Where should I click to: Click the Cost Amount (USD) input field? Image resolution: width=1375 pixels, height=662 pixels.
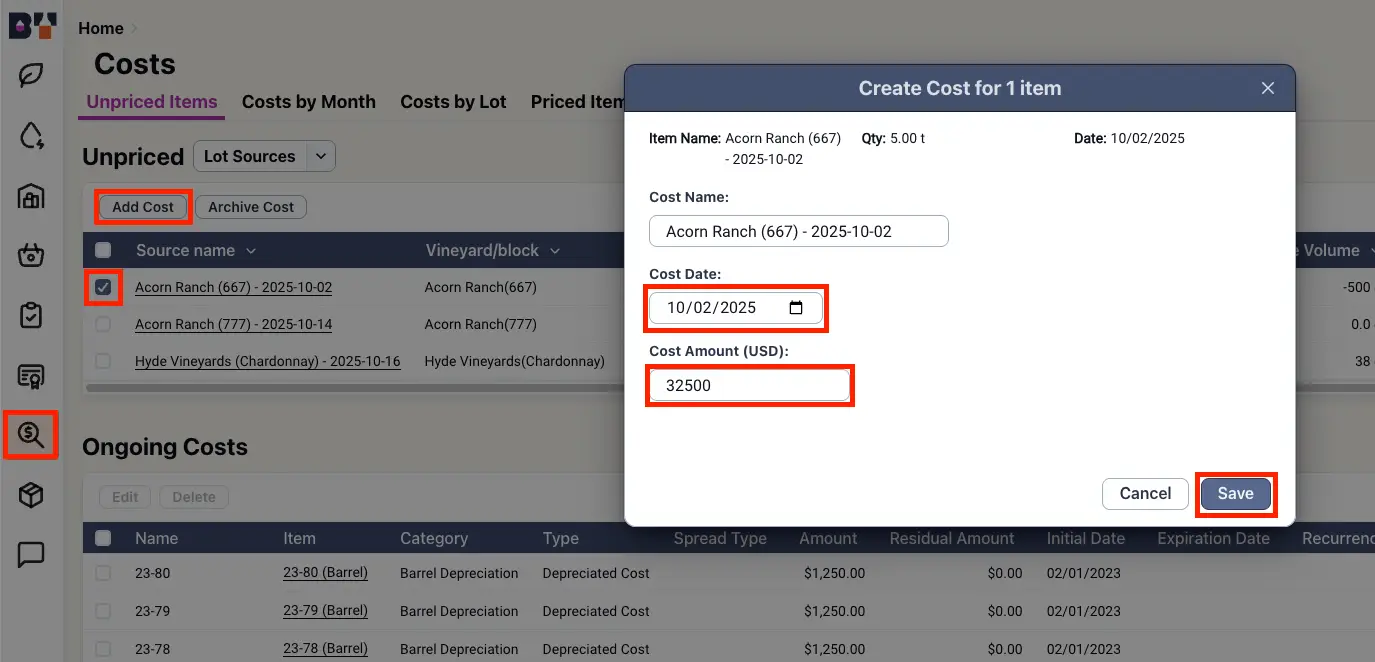[x=749, y=385]
